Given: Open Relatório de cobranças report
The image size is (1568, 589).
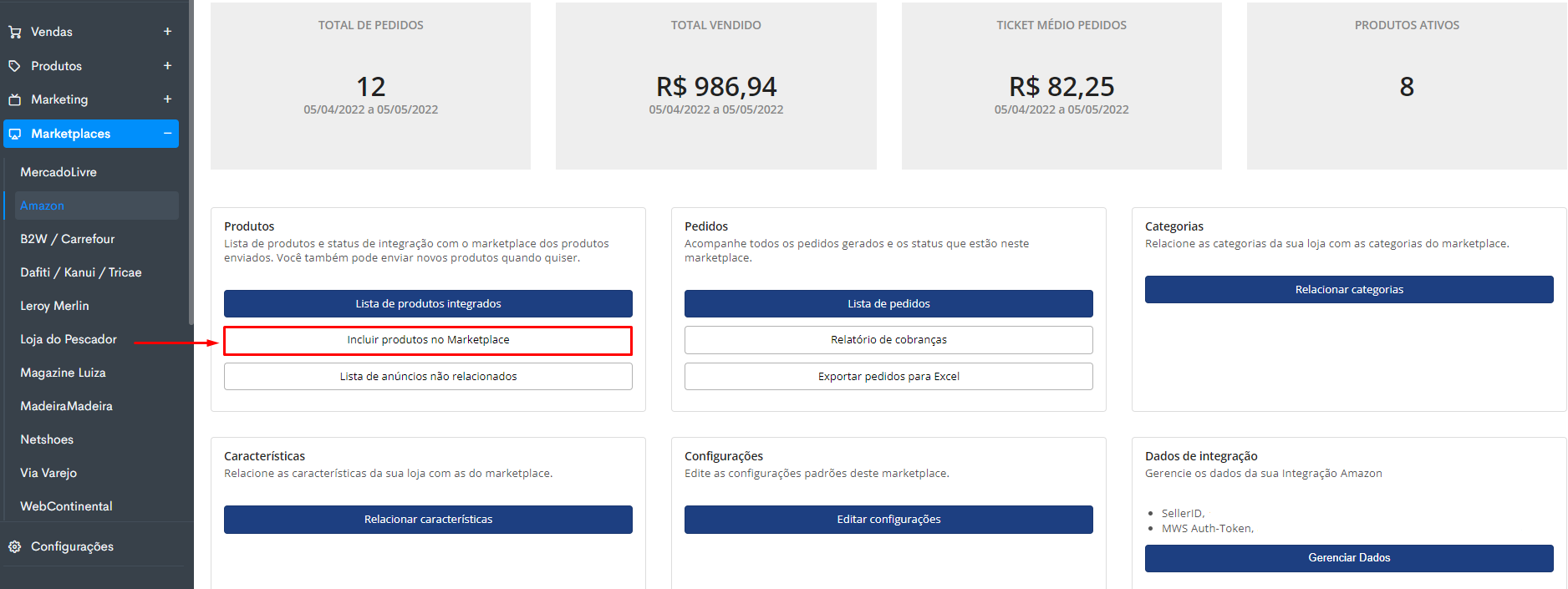Looking at the screenshot, I should click(888, 340).
